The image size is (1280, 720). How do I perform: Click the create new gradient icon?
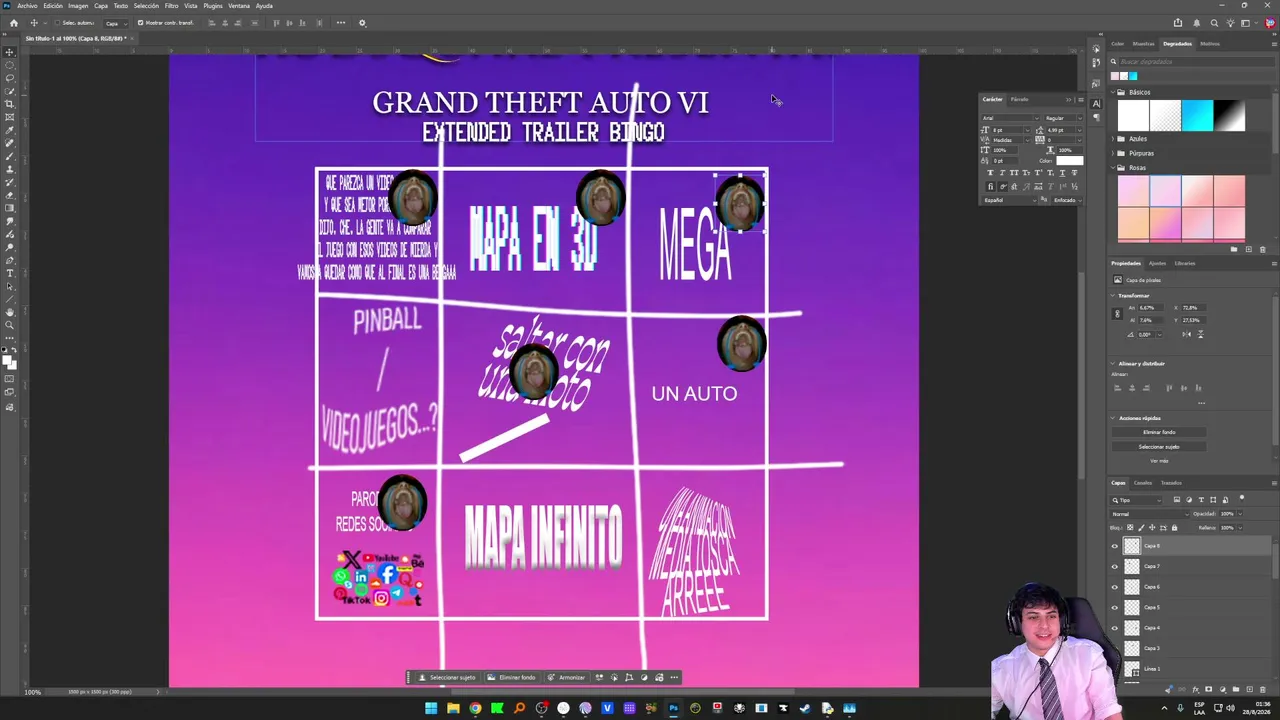[x=1248, y=249]
